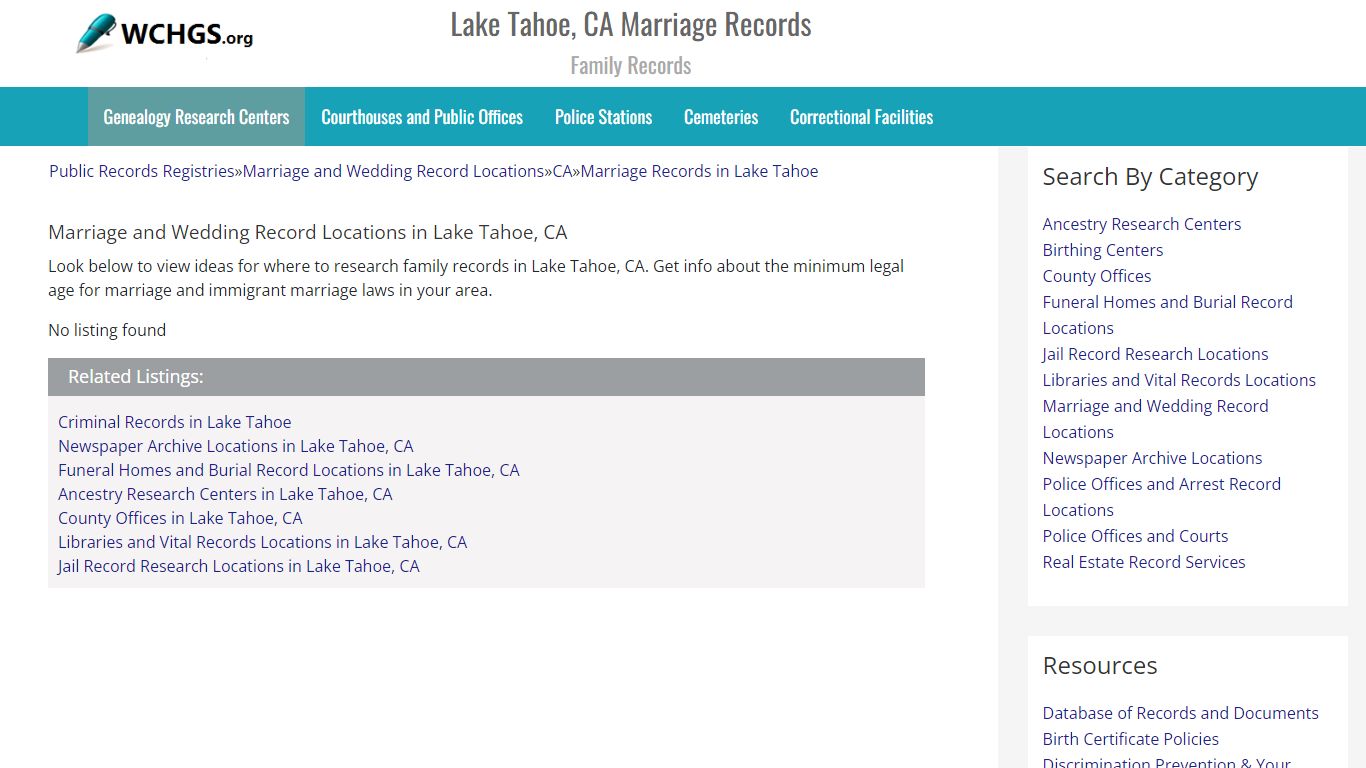Go to Police Stations section

point(603,117)
